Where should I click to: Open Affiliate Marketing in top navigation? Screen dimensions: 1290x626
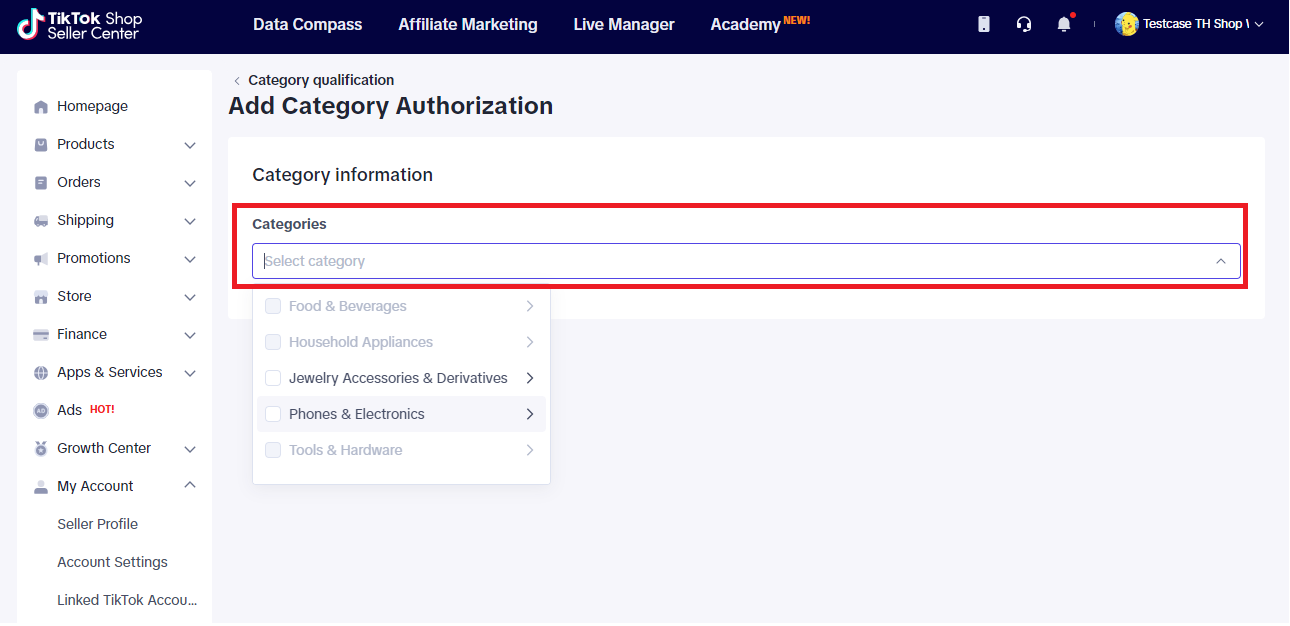click(x=468, y=24)
